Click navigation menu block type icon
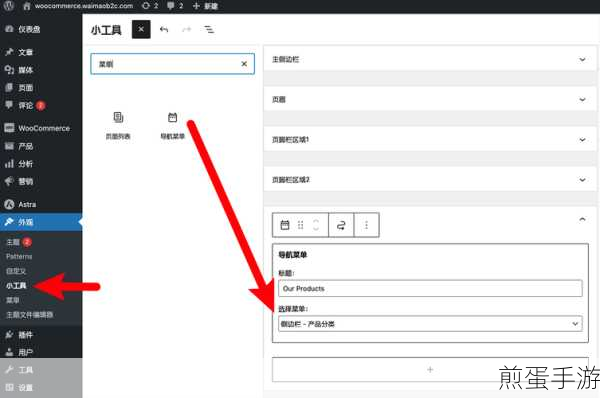 coord(285,225)
